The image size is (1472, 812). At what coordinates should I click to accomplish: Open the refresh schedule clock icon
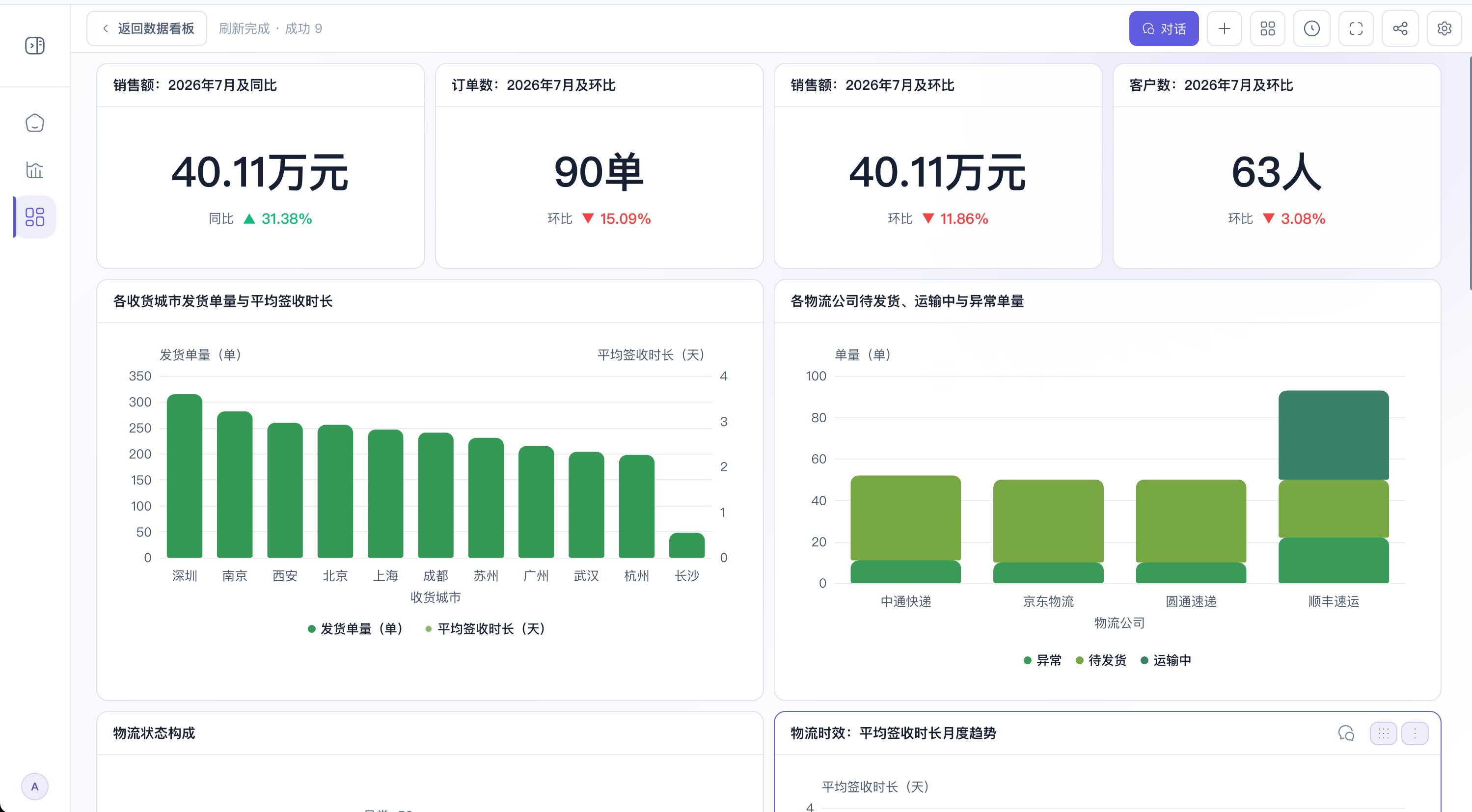coord(1311,28)
